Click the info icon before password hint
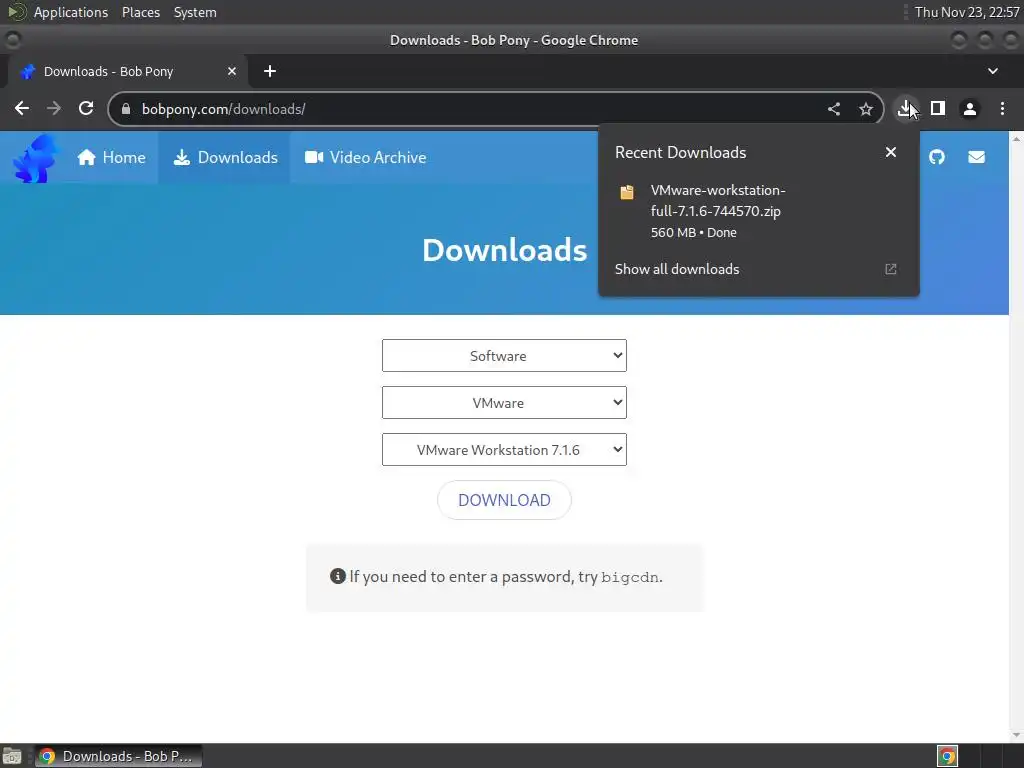1024x768 pixels. coord(338,576)
